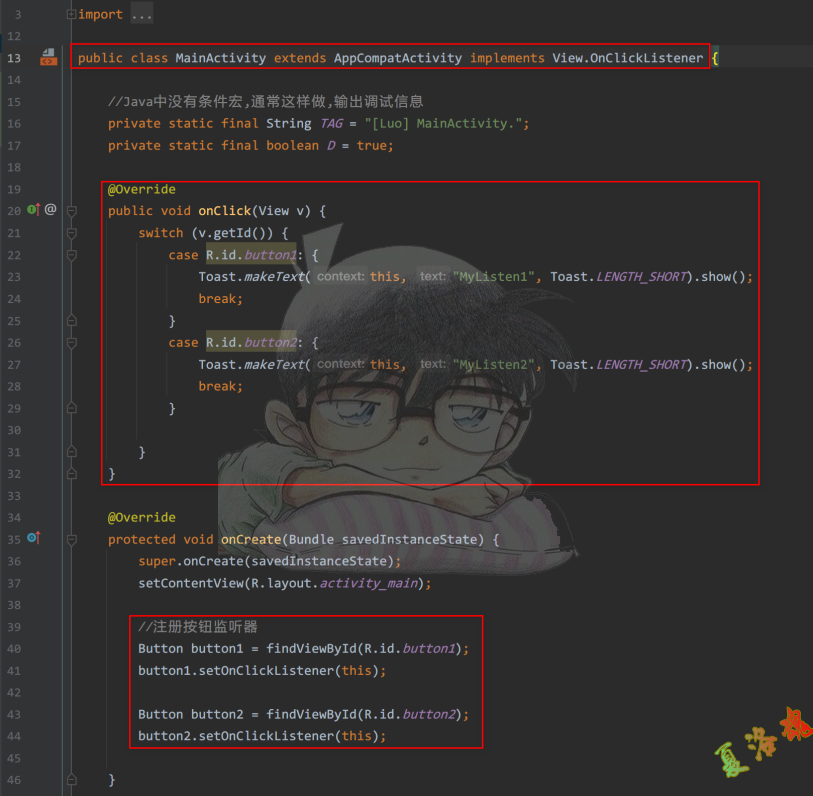813x796 pixels.
Task: Click the @ annotation gutter icon on line 20
Action: pyautogui.click(x=50, y=210)
